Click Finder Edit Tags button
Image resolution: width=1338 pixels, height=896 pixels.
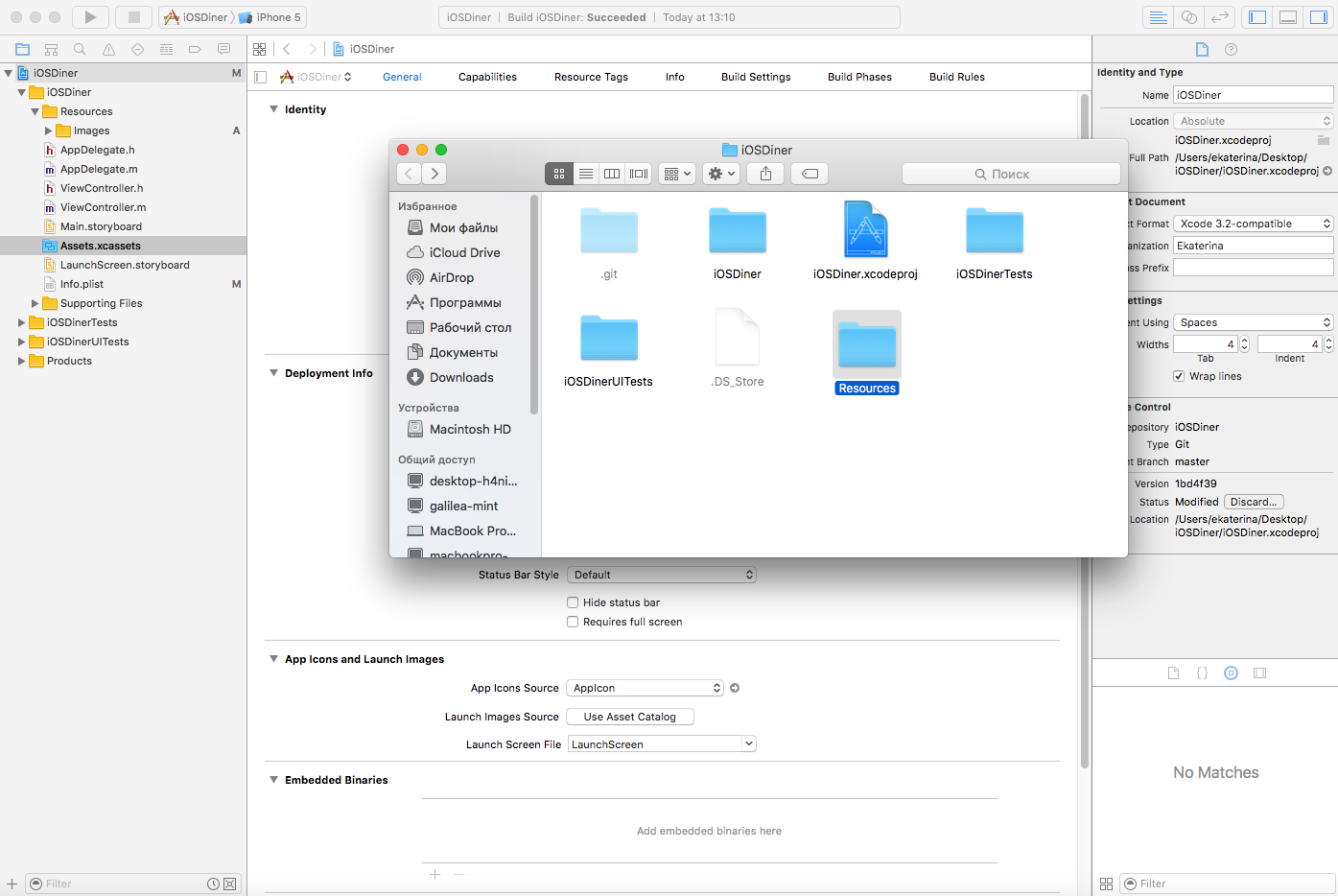[810, 174]
